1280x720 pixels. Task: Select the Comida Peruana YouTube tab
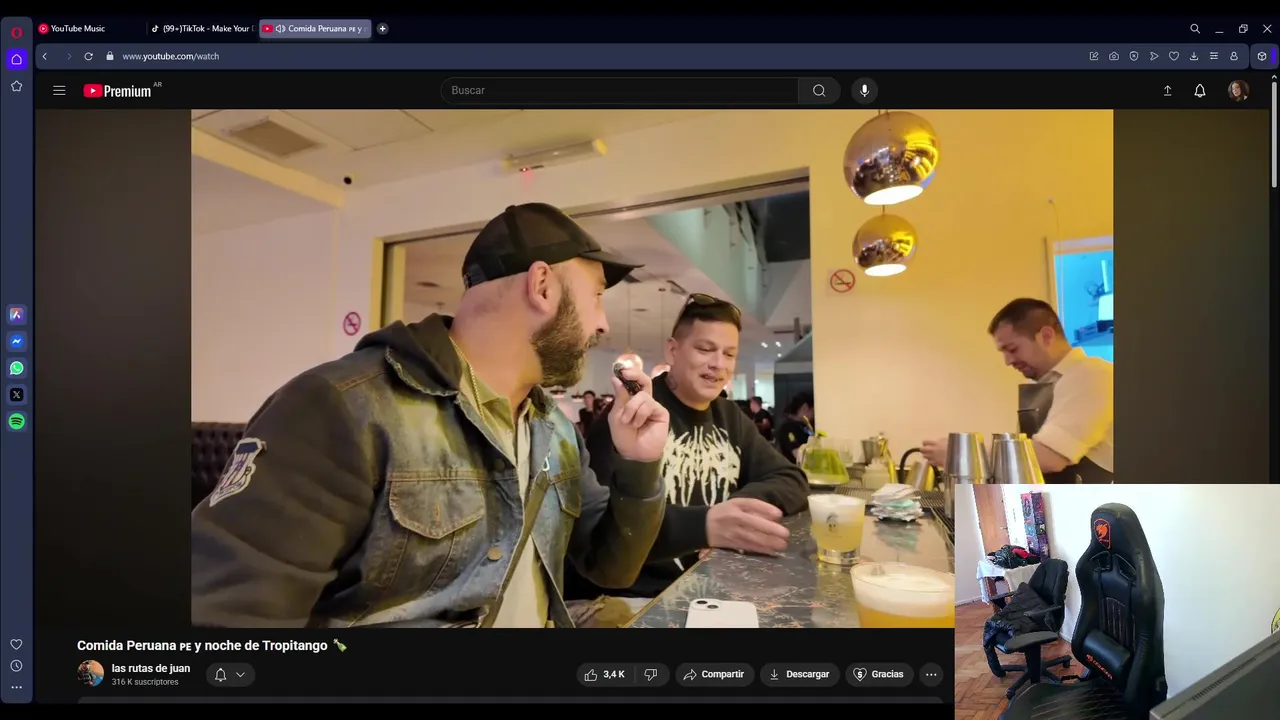(x=315, y=29)
